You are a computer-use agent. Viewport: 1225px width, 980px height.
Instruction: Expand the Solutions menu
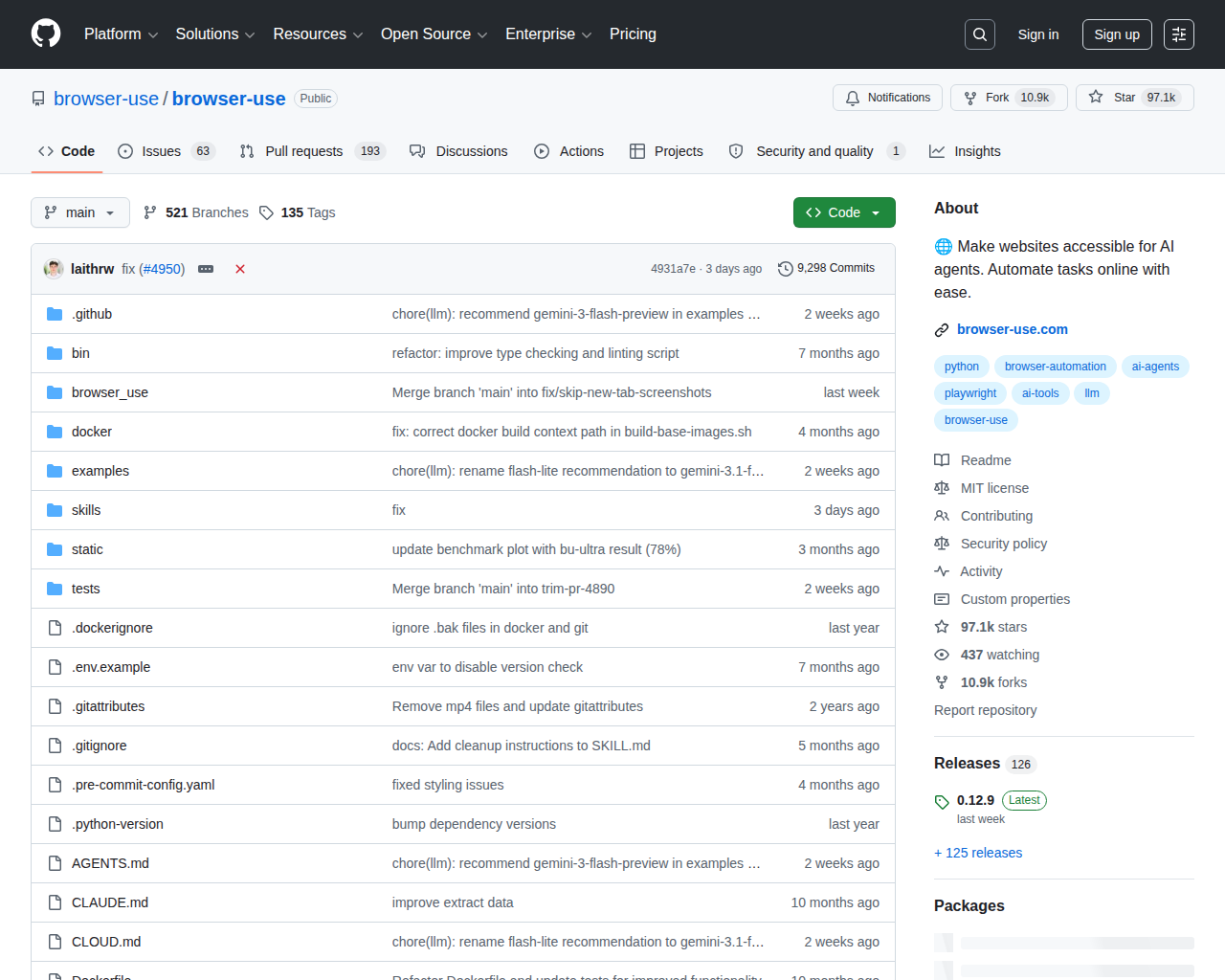click(x=215, y=34)
